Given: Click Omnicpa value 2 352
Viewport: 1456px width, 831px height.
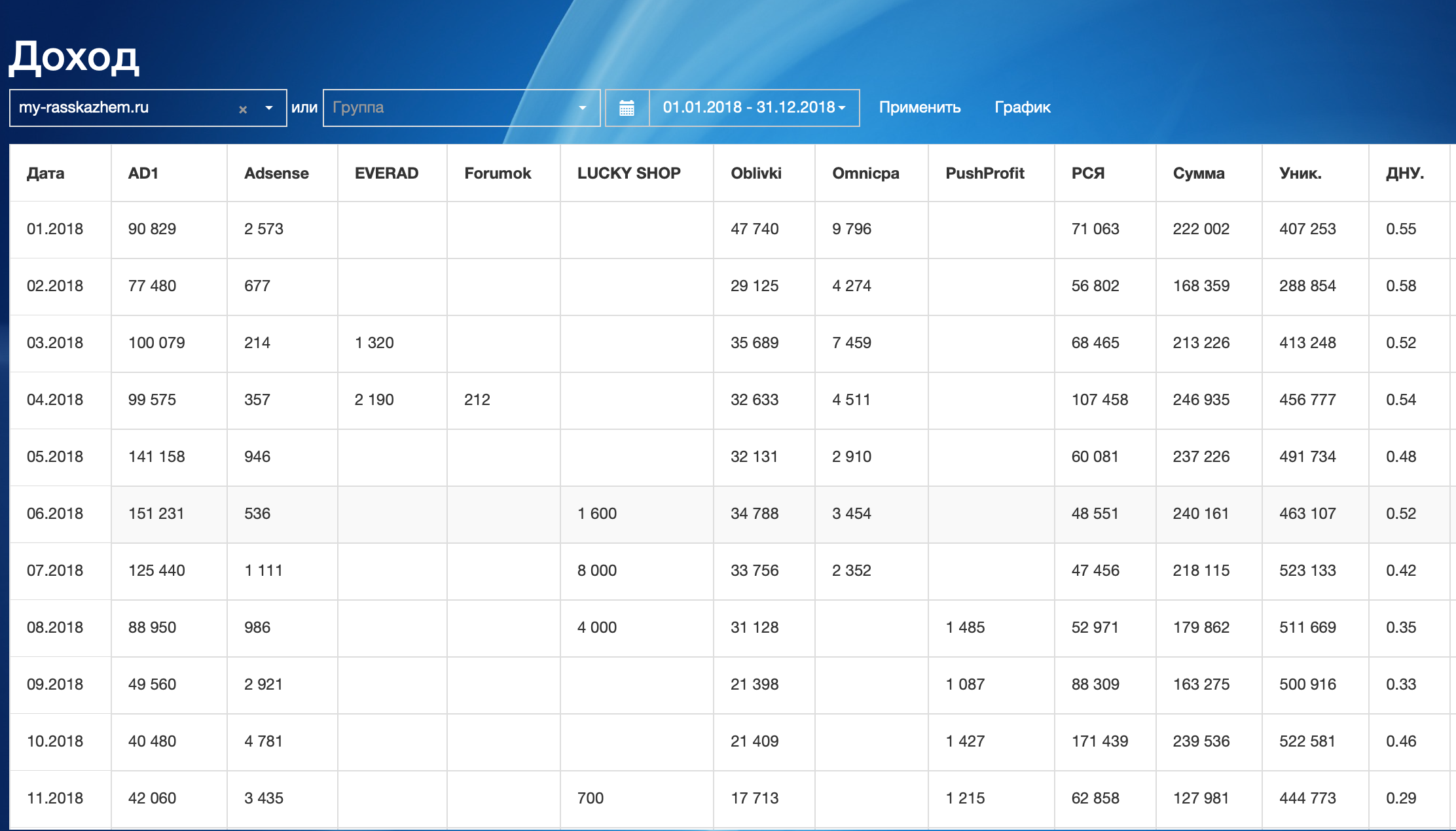Looking at the screenshot, I should [x=852, y=571].
